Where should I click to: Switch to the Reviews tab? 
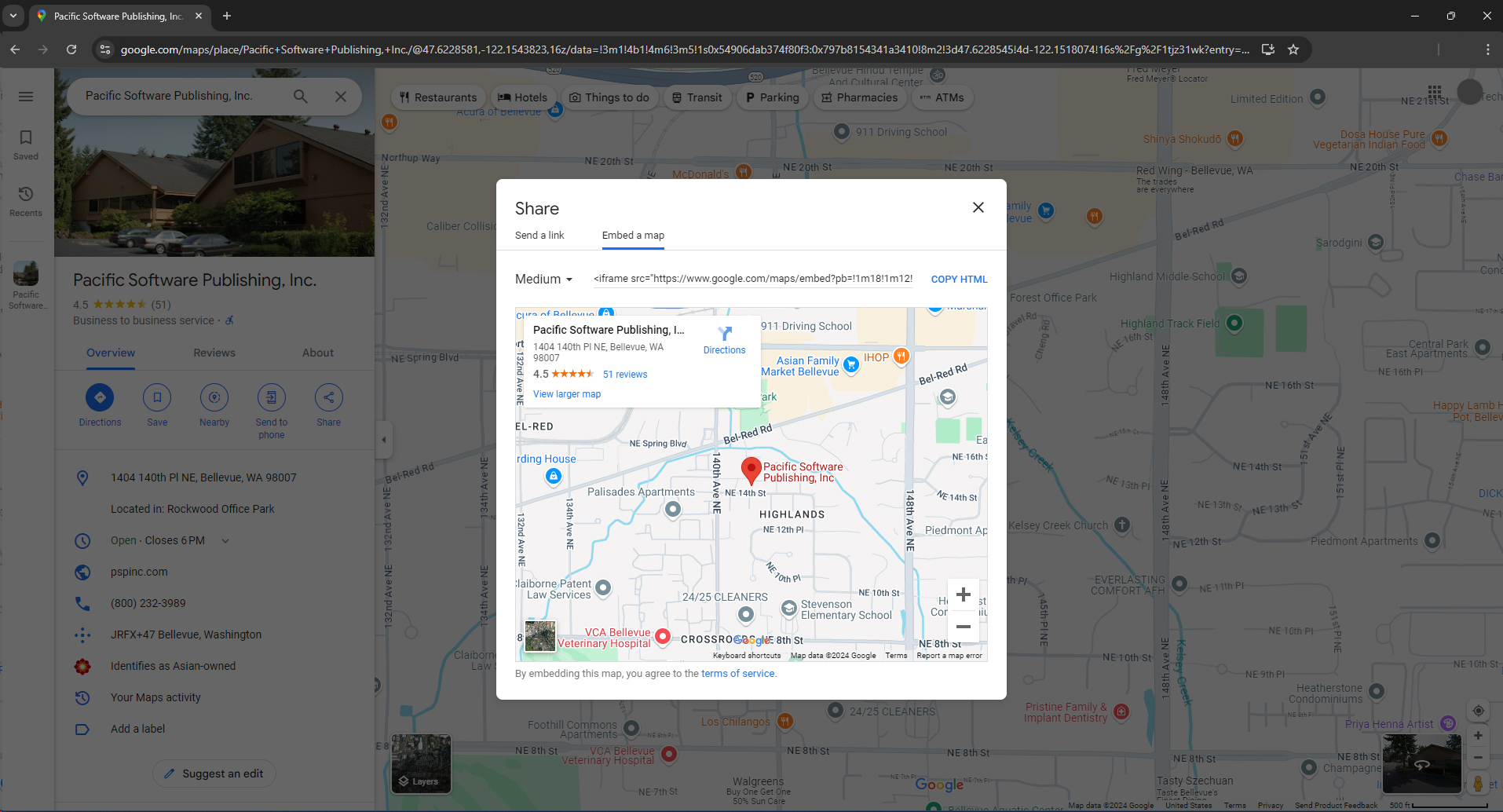[214, 353]
